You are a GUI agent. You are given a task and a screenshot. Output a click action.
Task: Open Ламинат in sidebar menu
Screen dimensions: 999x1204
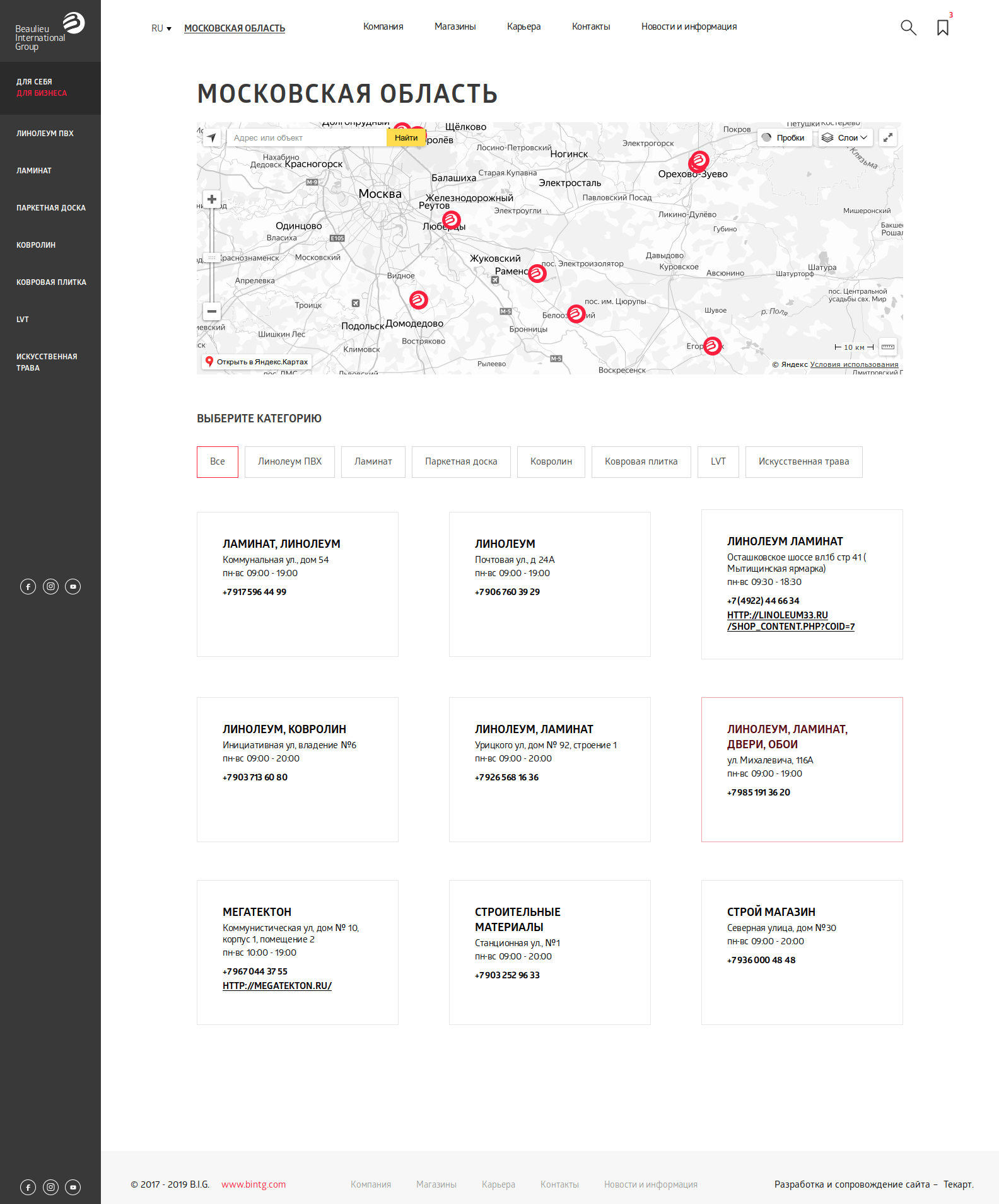34,171
